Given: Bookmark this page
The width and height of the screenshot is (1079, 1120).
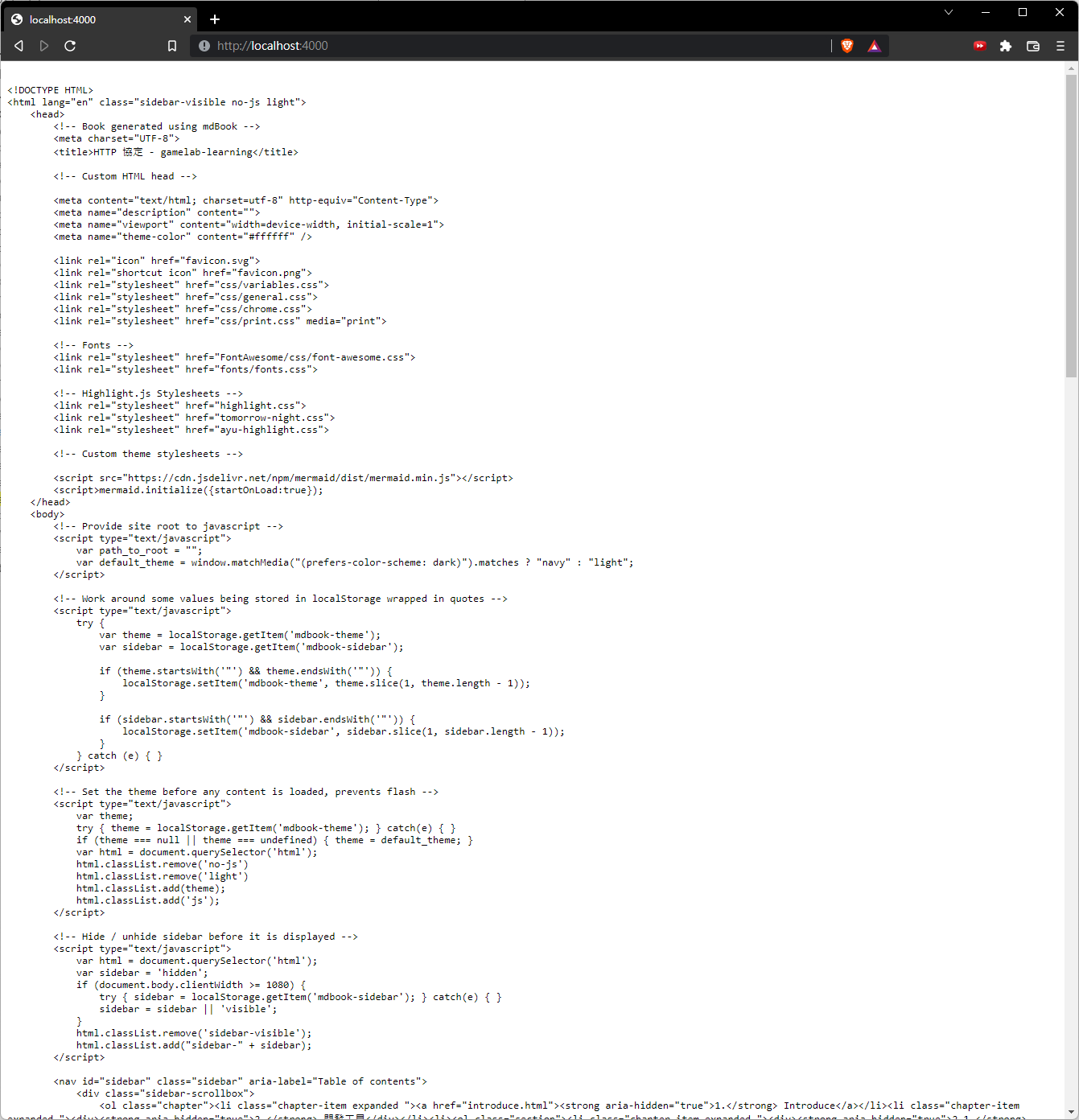Looking at the screenshot, I should coord(172,46).
